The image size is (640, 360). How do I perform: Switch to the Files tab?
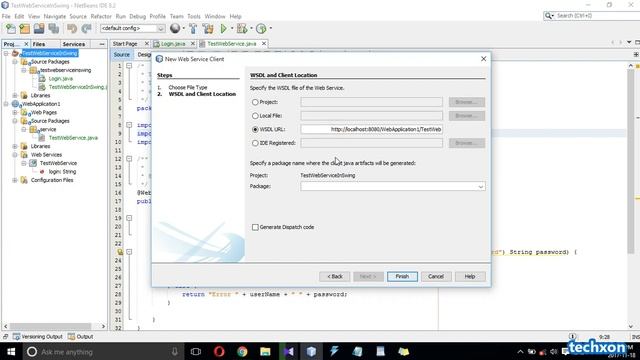(39, 44)
